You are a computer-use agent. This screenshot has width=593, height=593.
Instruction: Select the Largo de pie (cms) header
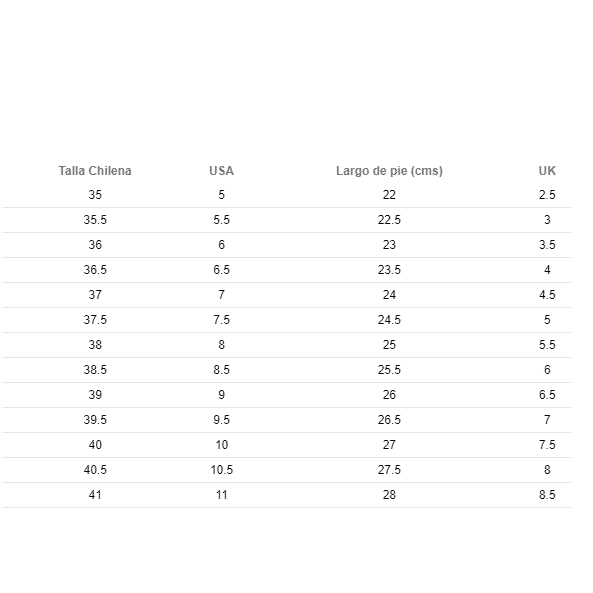(x=389, y=171)
